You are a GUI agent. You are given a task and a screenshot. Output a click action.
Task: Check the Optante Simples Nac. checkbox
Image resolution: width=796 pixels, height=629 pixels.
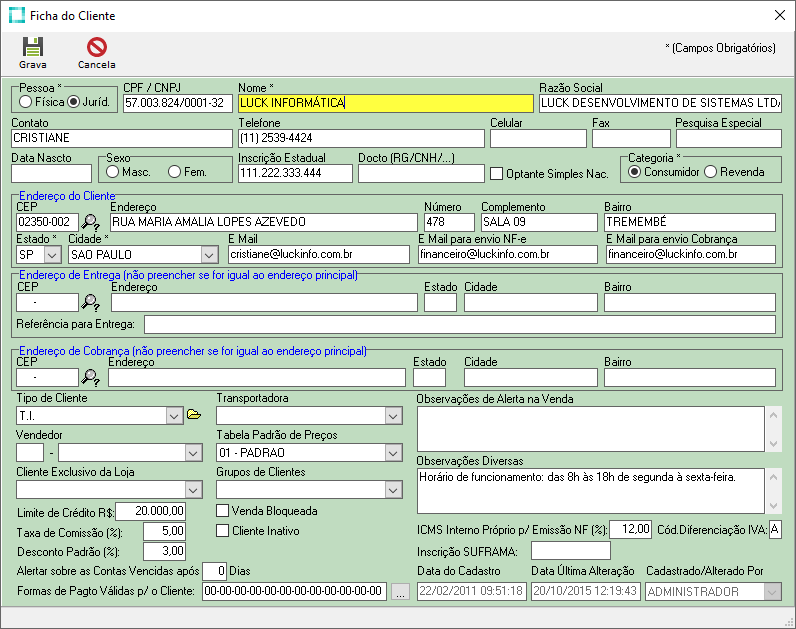(497, 174)
